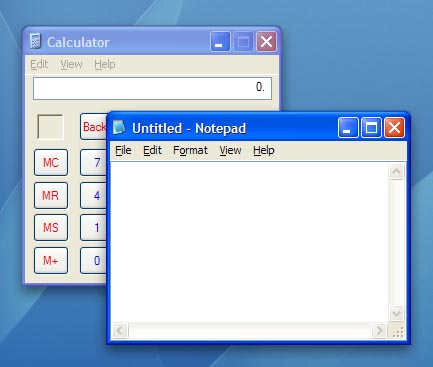
Task: Click the Notepad window resize grip
Action: tap(398, 332)
